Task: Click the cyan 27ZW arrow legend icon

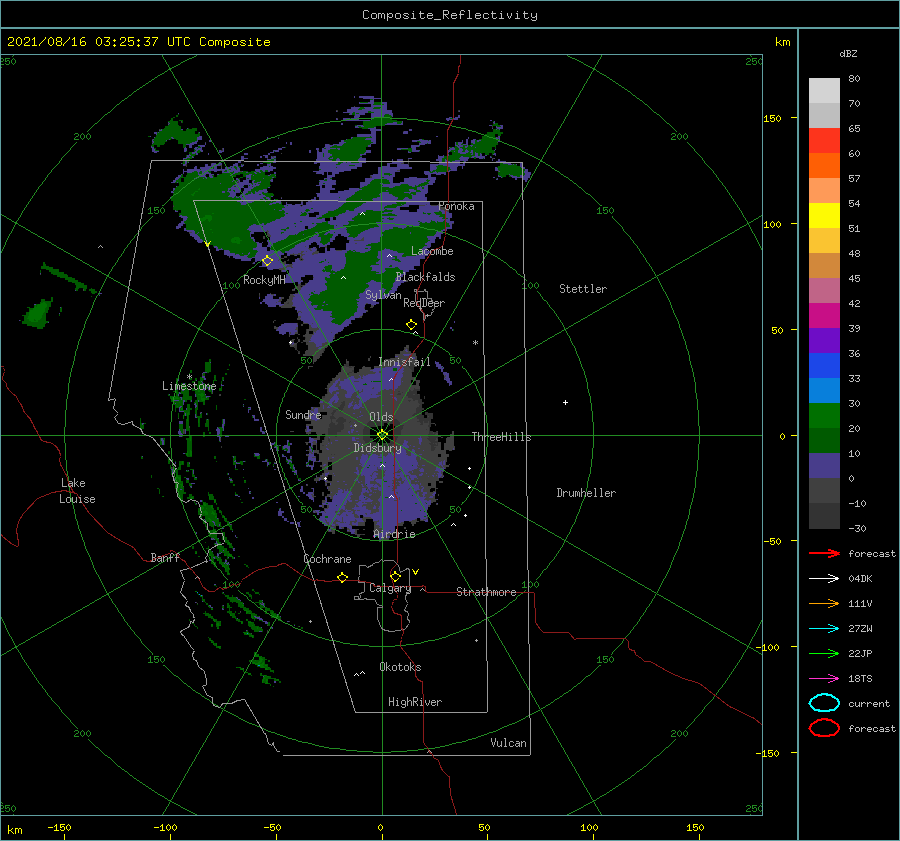Action: (x=824, y=629)
